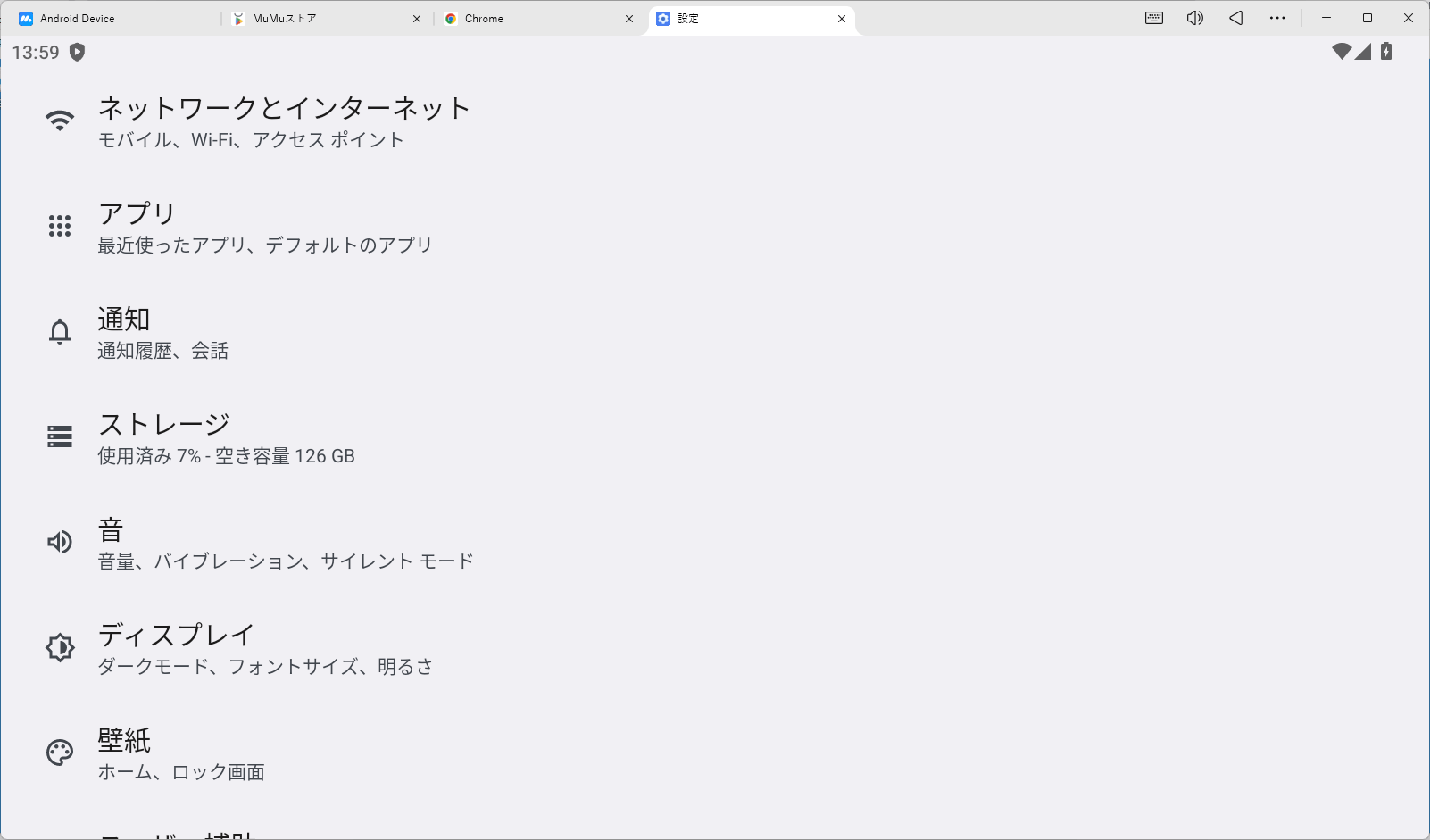This screenshot has width=1430, height=840.
Task: Close the 設定 tab
Action: (x=842, y=19)
